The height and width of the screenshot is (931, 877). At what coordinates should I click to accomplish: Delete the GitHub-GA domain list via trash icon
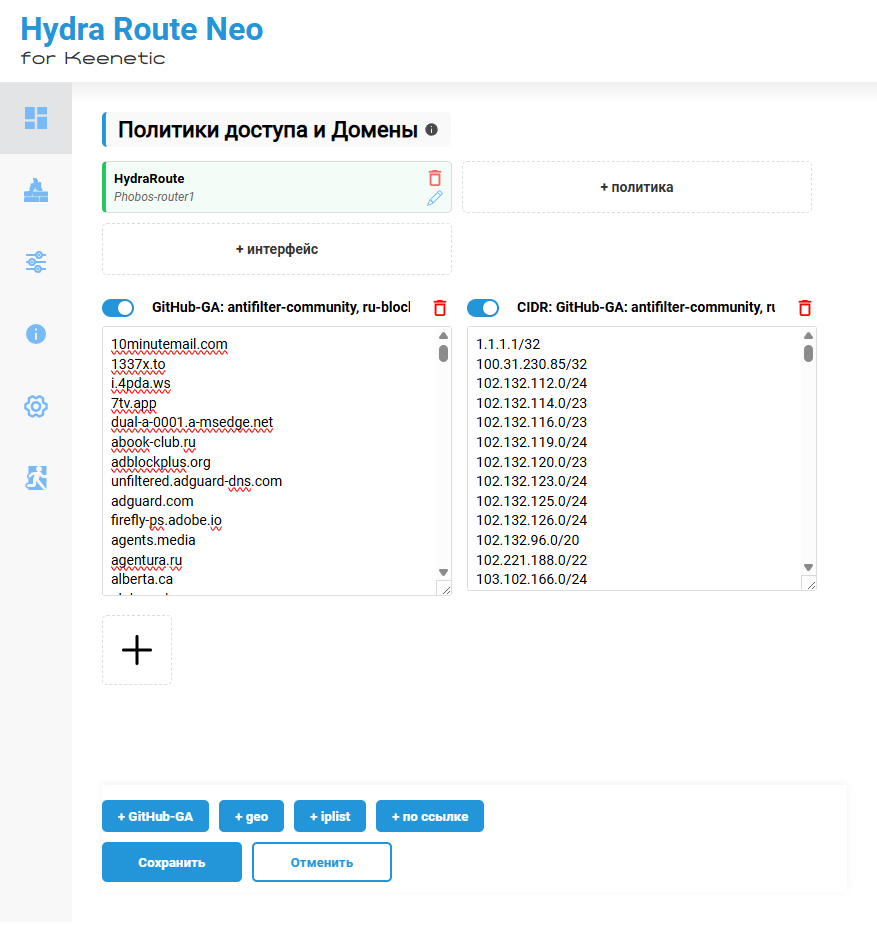coord(440,308)
